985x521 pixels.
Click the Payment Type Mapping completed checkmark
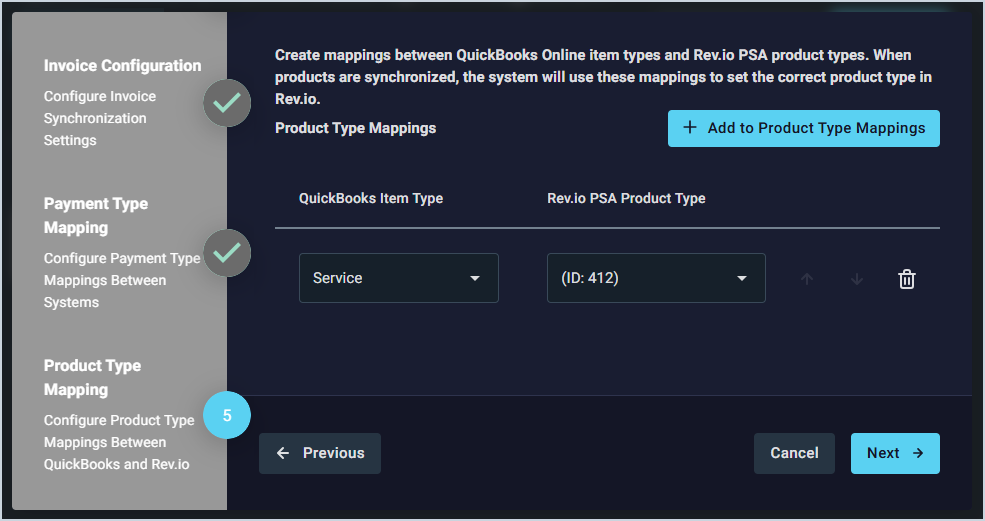227,253
